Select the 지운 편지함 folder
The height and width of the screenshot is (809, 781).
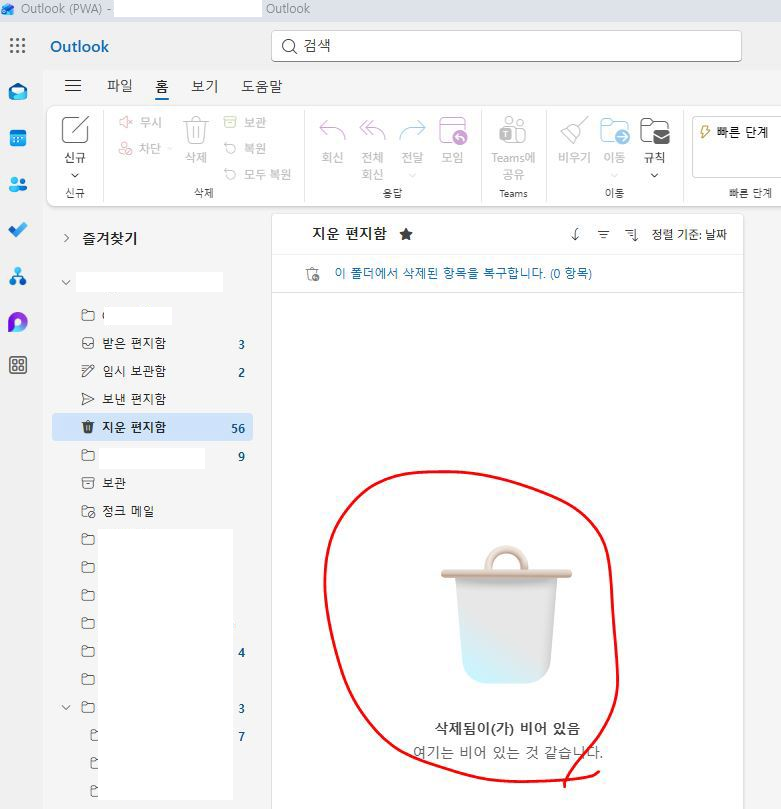pyautogui.click(x=152, y=427)
